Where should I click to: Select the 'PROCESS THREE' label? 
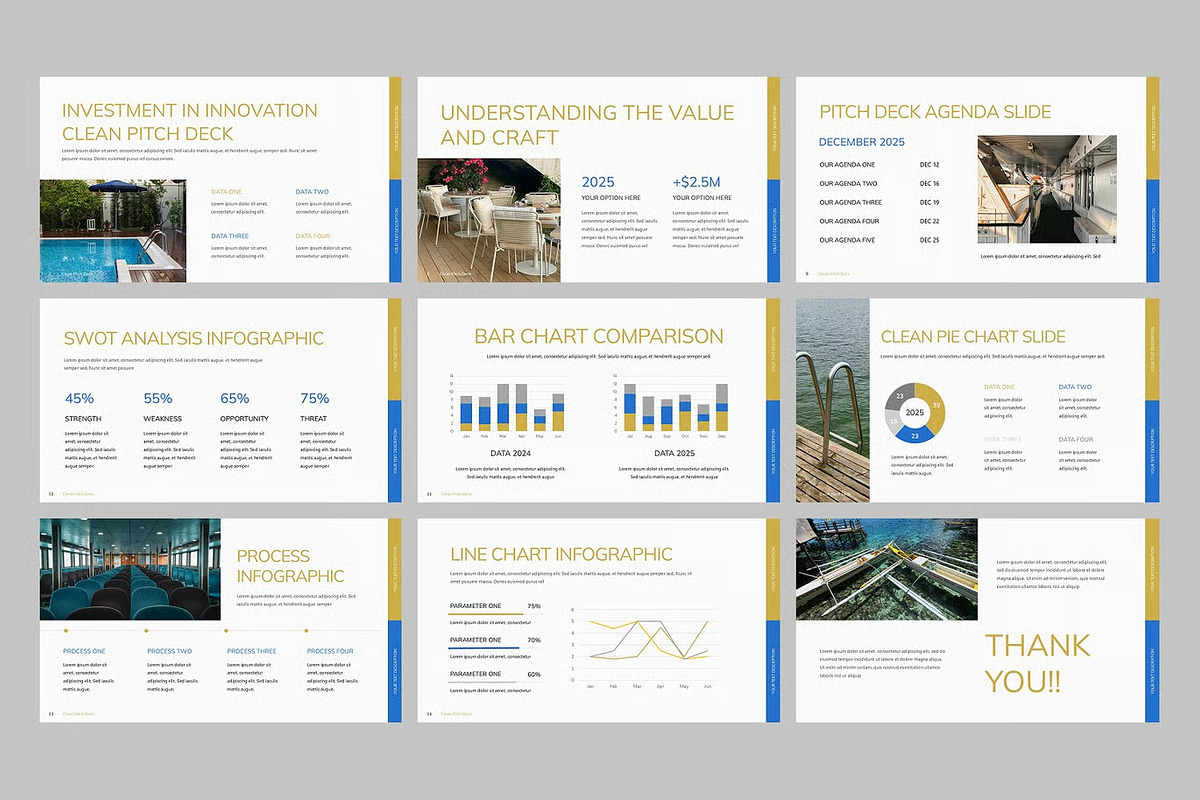pyautogui.click(x=252, y=652)
